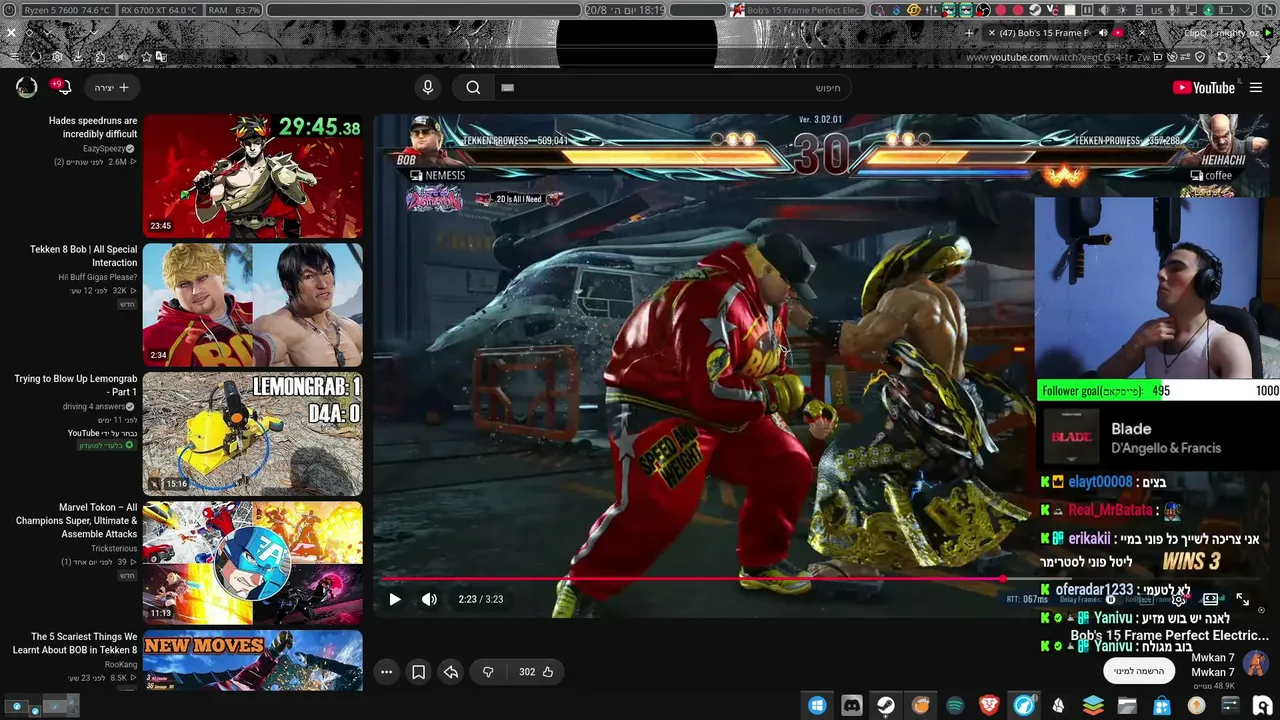The width and height of the screenshot is (1280, 720).
Task: Click the video title 'Bob's 15 Frame Perfect Electric...'
Action: click(x=1170, y=635)
